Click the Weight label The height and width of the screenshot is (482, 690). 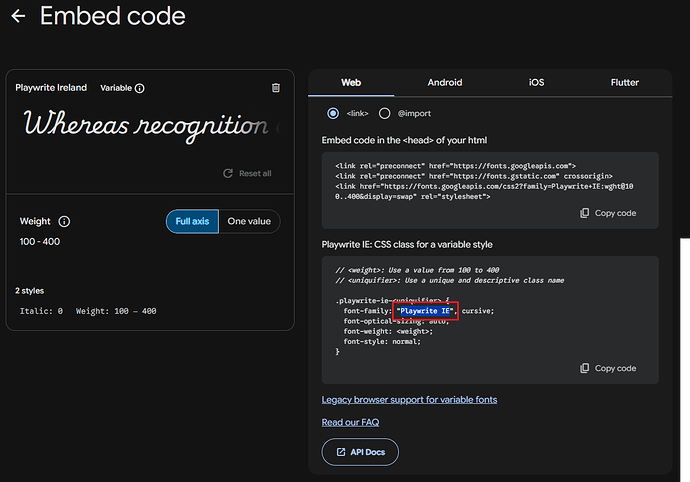point(35,221)
